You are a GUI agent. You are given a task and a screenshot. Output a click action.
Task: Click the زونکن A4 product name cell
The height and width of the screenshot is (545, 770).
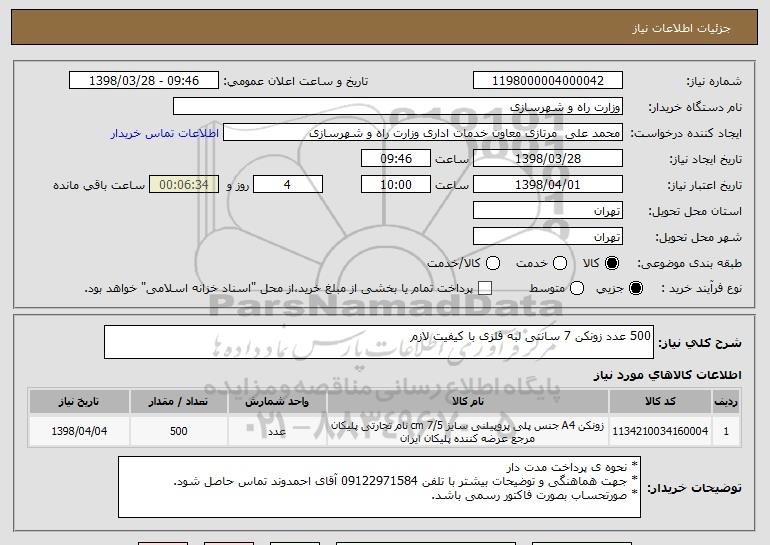click(468, 431)
